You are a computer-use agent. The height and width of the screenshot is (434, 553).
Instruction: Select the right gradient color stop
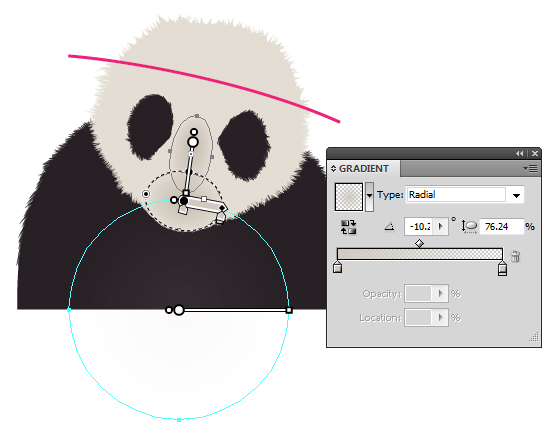pyautogui.click(x=502, y=269)
